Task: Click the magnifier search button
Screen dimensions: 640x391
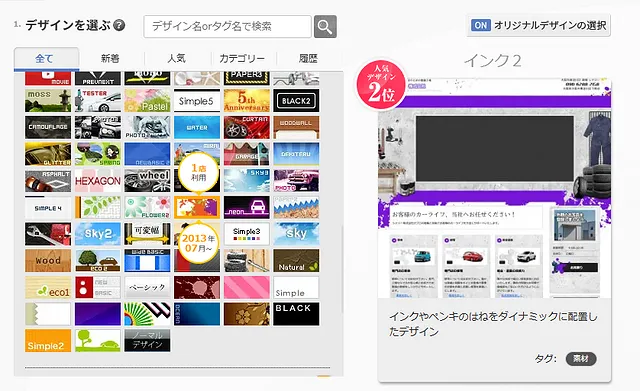Action: [x=325, y=27]
